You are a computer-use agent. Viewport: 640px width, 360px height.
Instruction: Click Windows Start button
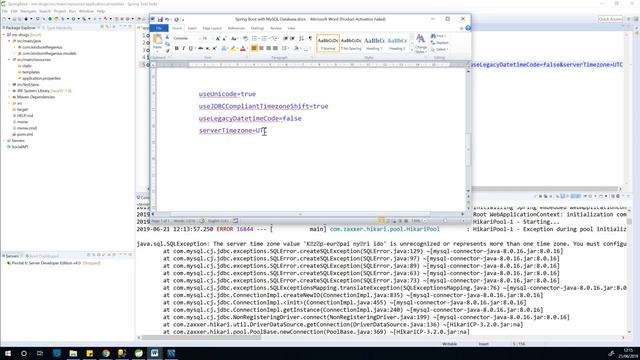[8, 353]
